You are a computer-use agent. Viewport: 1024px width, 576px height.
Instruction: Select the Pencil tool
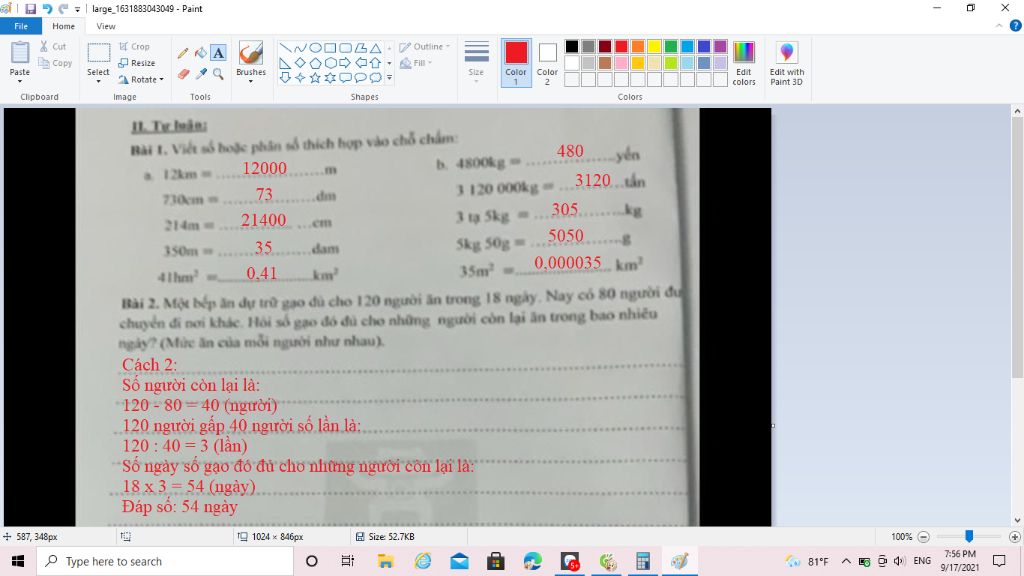(x=183, y=54)
